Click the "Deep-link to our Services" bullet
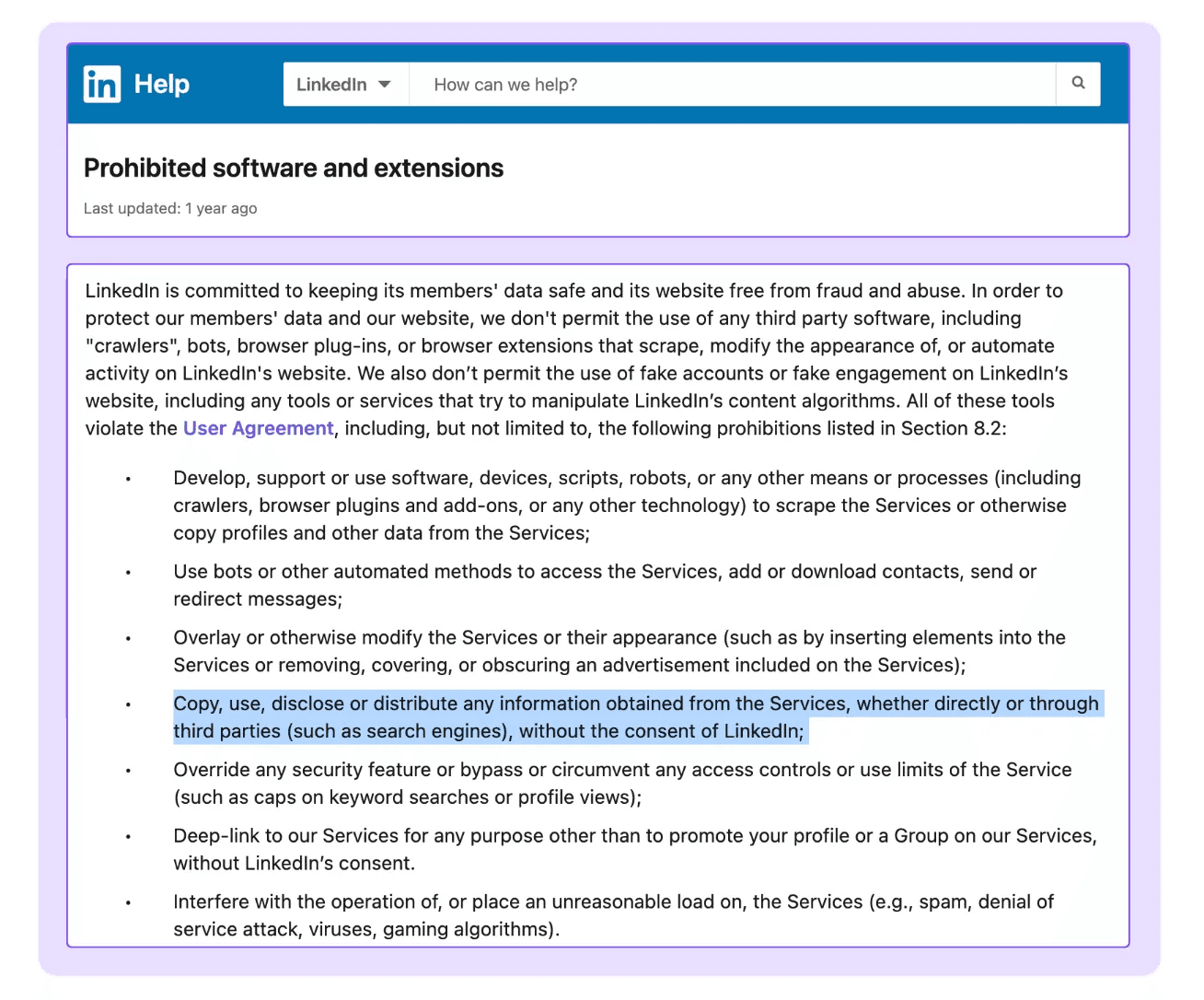 pos(635,850)
